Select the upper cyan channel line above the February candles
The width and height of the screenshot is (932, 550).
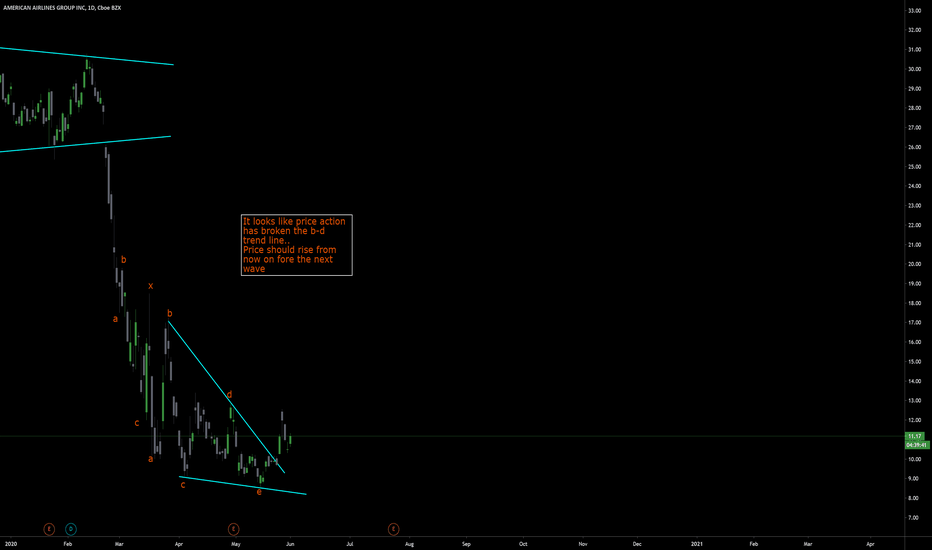[87, 56]
